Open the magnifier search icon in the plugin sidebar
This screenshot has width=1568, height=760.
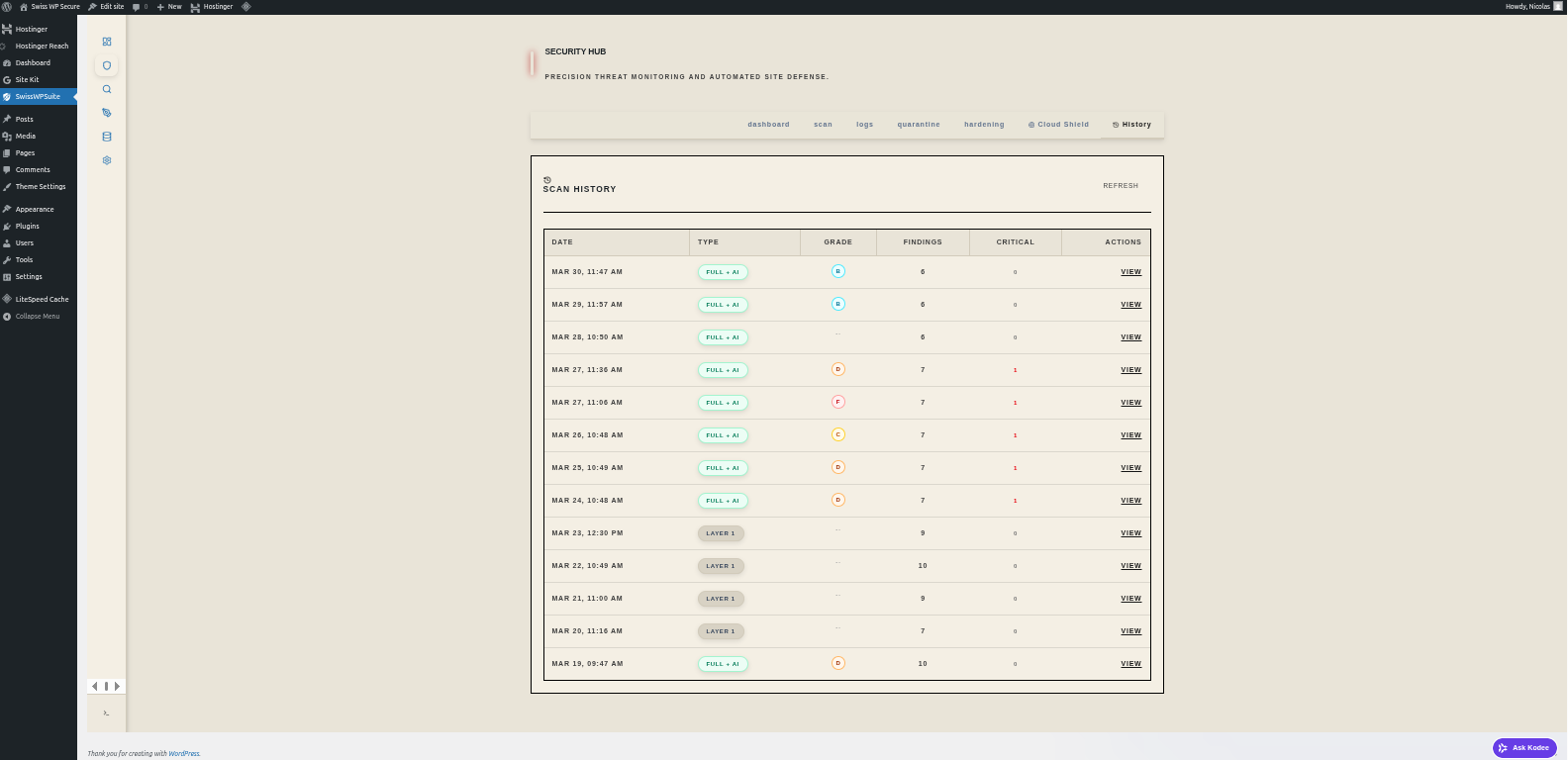pos(107,89)
